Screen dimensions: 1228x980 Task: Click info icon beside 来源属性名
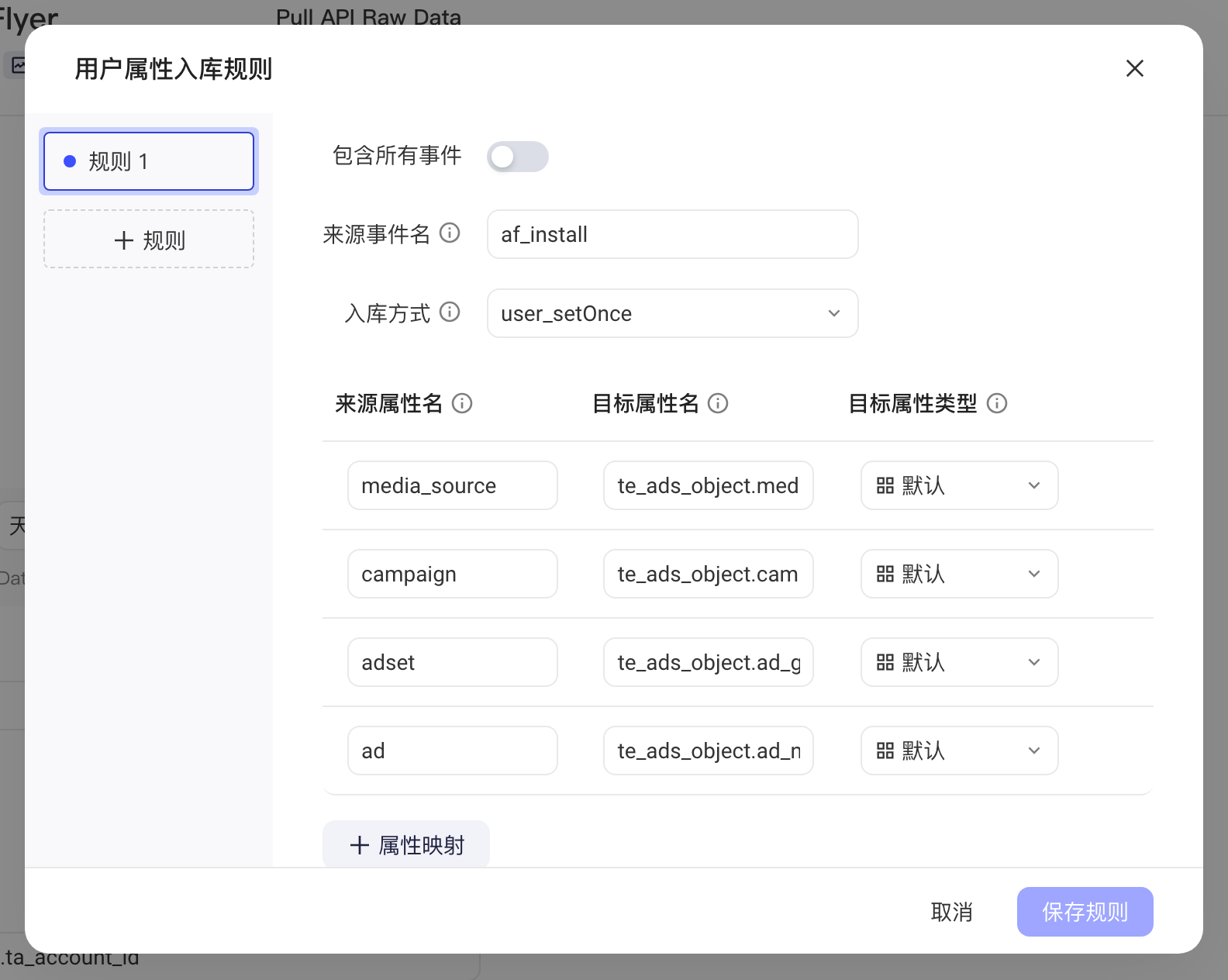pyautogui.click(x=462, y=403)
